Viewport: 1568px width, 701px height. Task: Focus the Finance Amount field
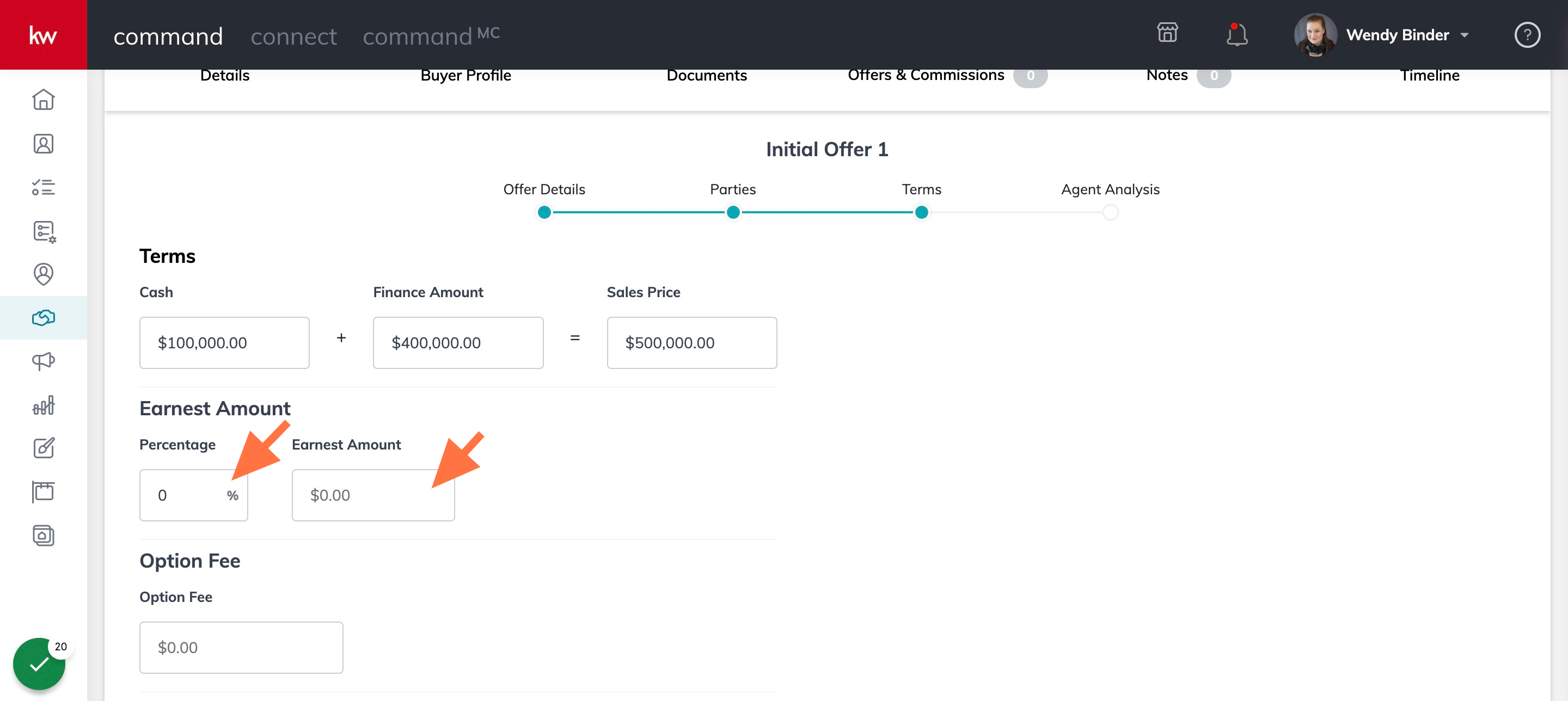click(458, 342)
